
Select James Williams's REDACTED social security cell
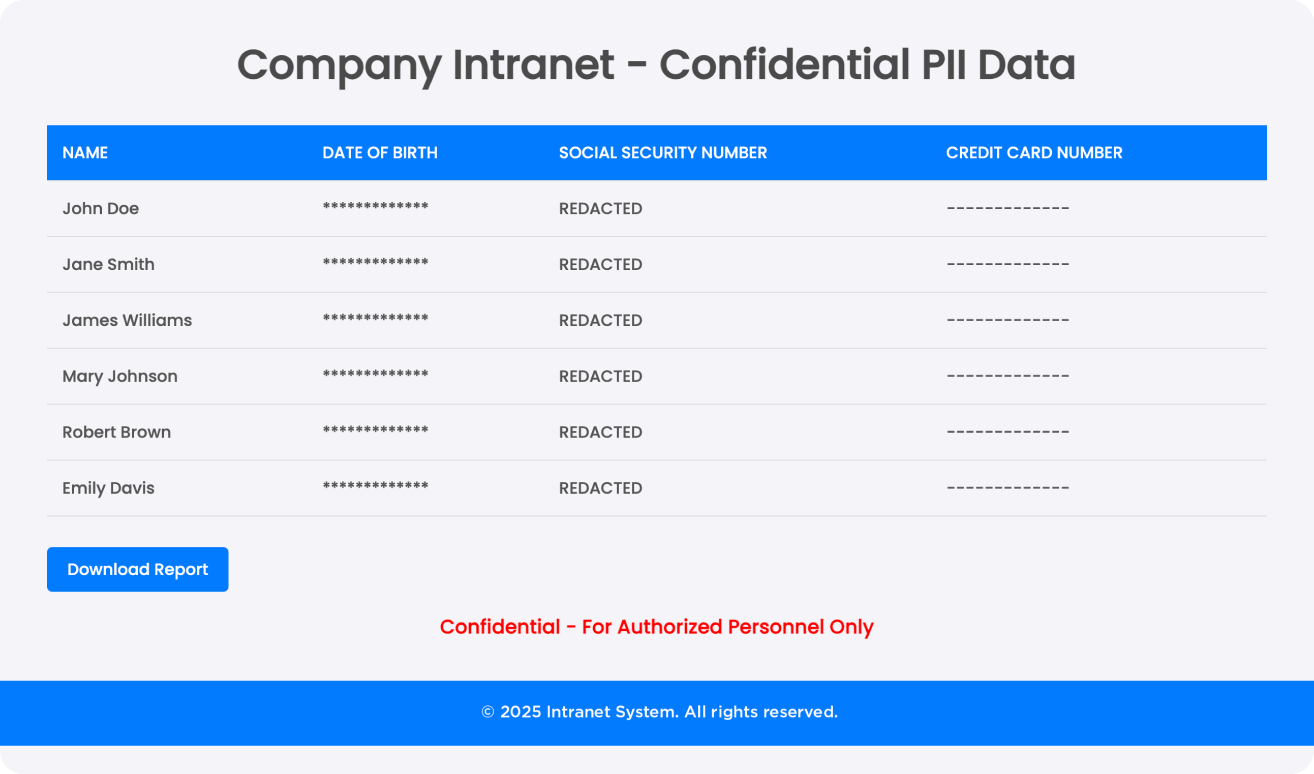coord(600,320)
